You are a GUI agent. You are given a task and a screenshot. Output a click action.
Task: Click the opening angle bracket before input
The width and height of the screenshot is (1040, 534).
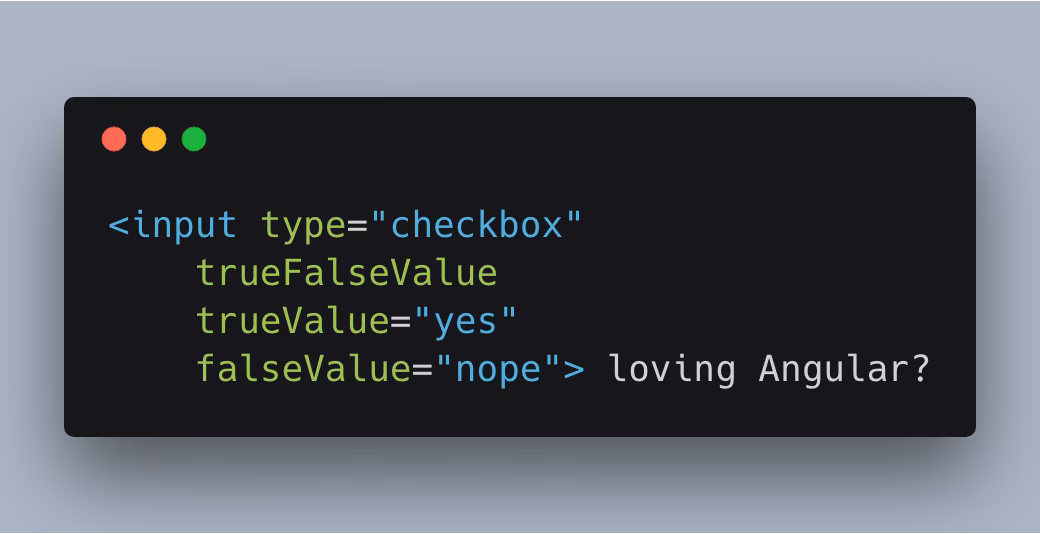pos(119,225)
